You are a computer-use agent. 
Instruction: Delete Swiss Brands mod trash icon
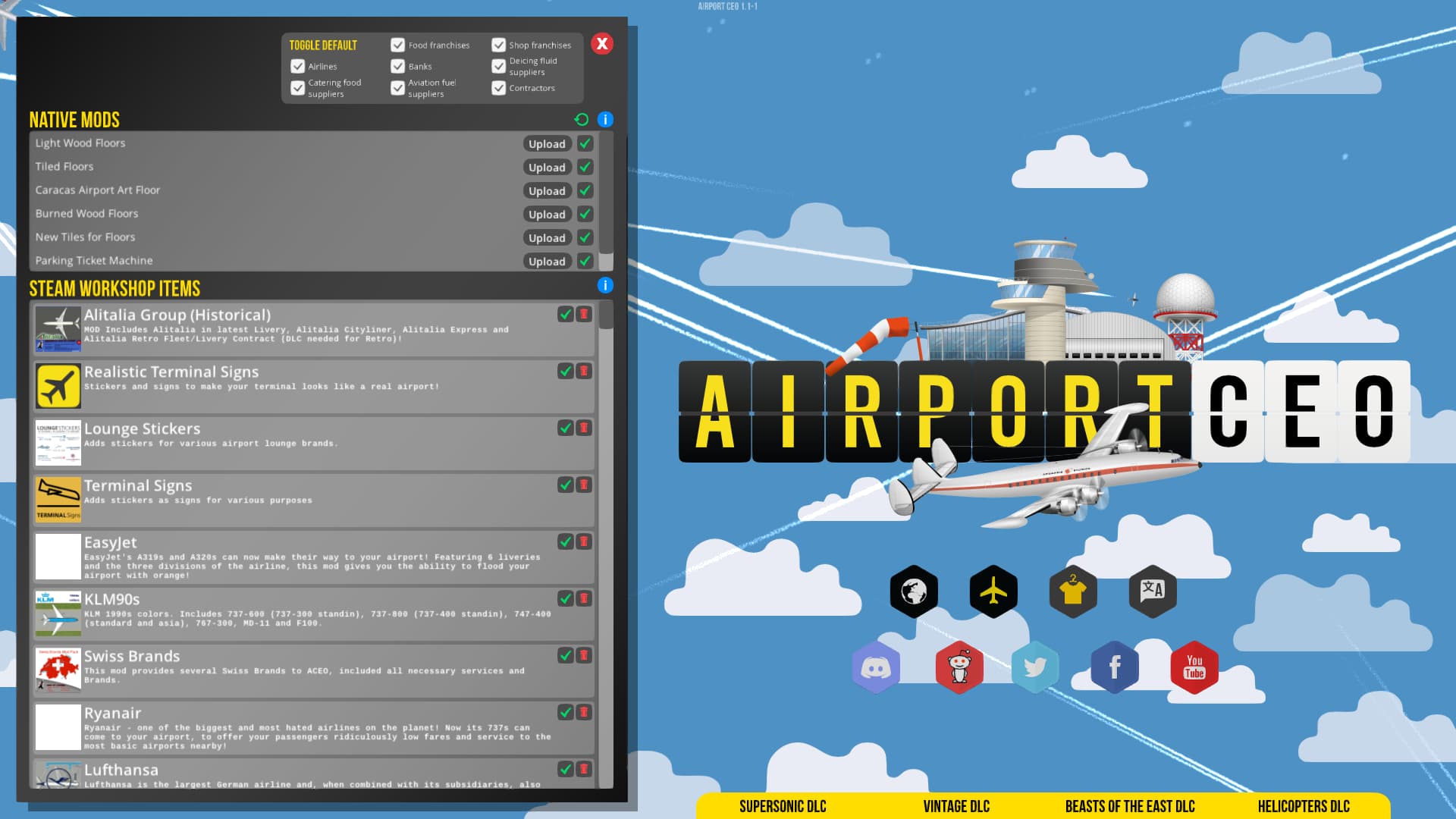(584, 655)
